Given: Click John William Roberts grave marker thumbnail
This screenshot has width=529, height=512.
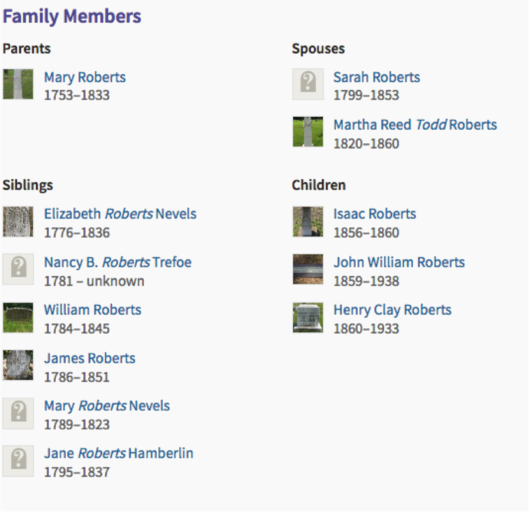Looking at the screenshot, I should point(308,269).
